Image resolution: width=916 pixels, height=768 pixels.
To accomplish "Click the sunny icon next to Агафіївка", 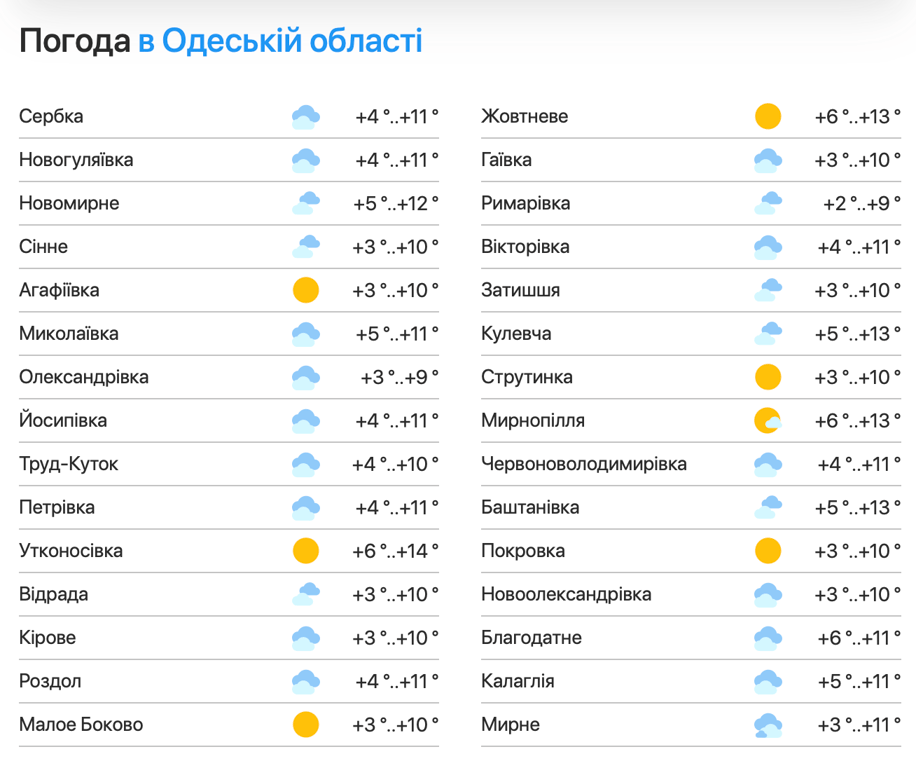I will click(305, 291).
